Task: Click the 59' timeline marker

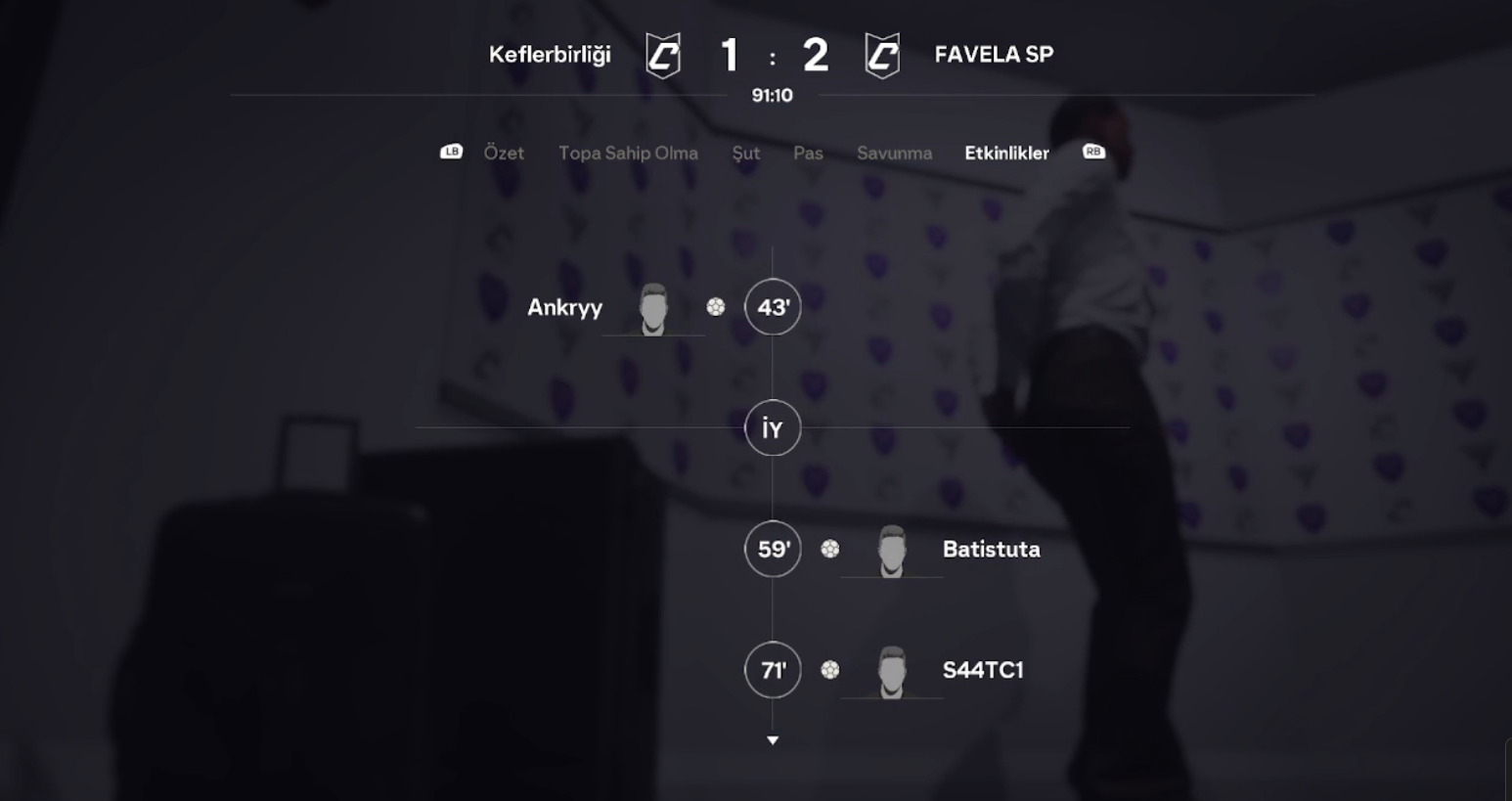Action: pos(773,549)
